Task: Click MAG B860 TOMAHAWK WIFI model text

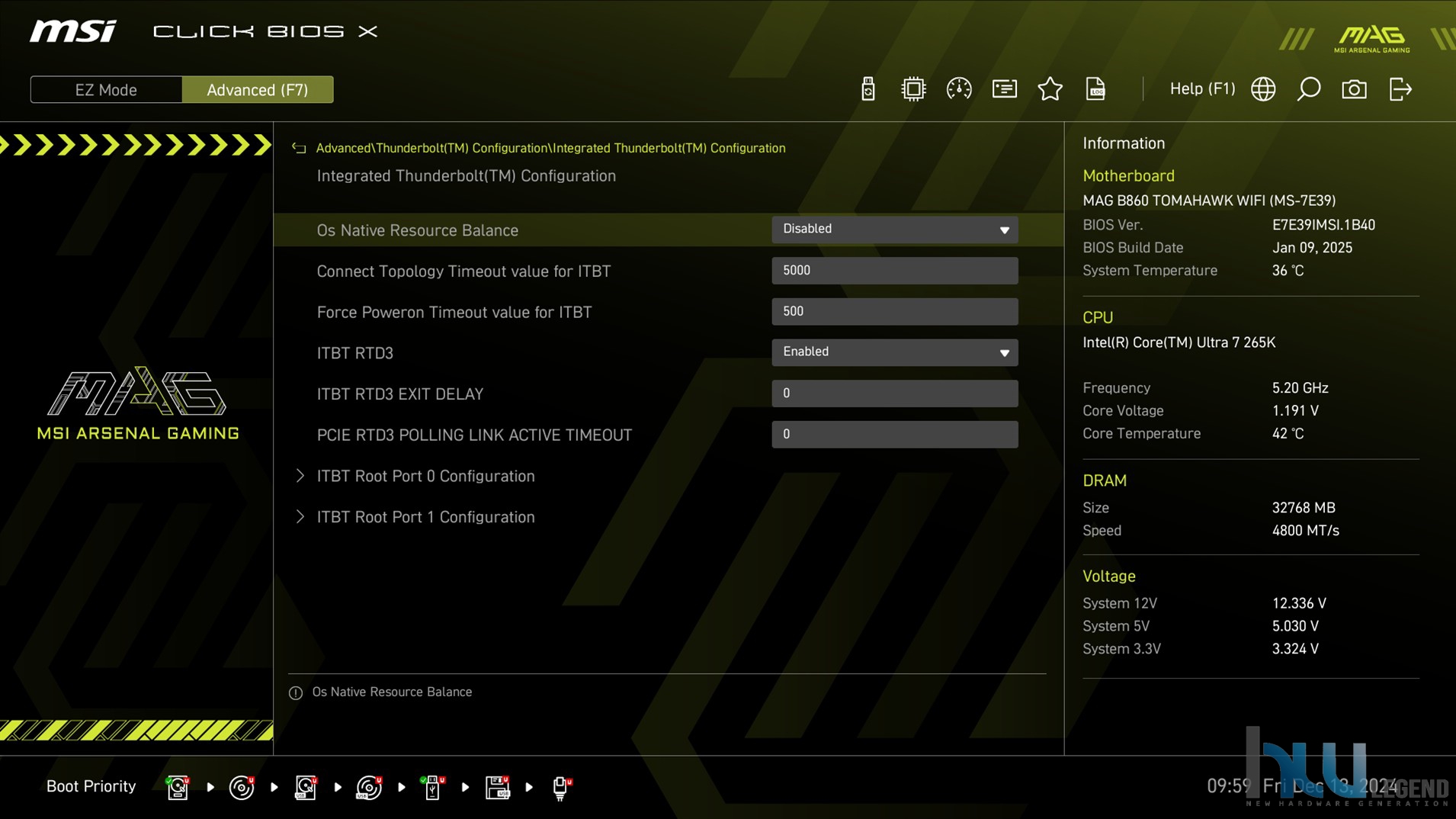Action: (1209, 201)
